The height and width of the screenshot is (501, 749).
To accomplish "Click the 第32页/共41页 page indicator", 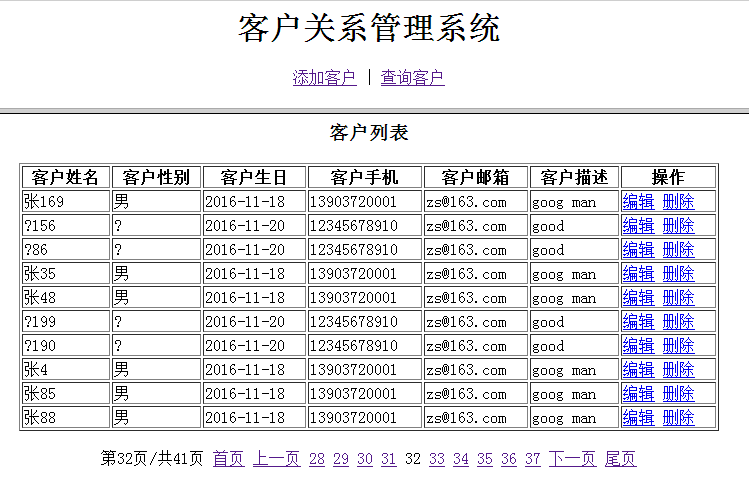I will point(152,459).
